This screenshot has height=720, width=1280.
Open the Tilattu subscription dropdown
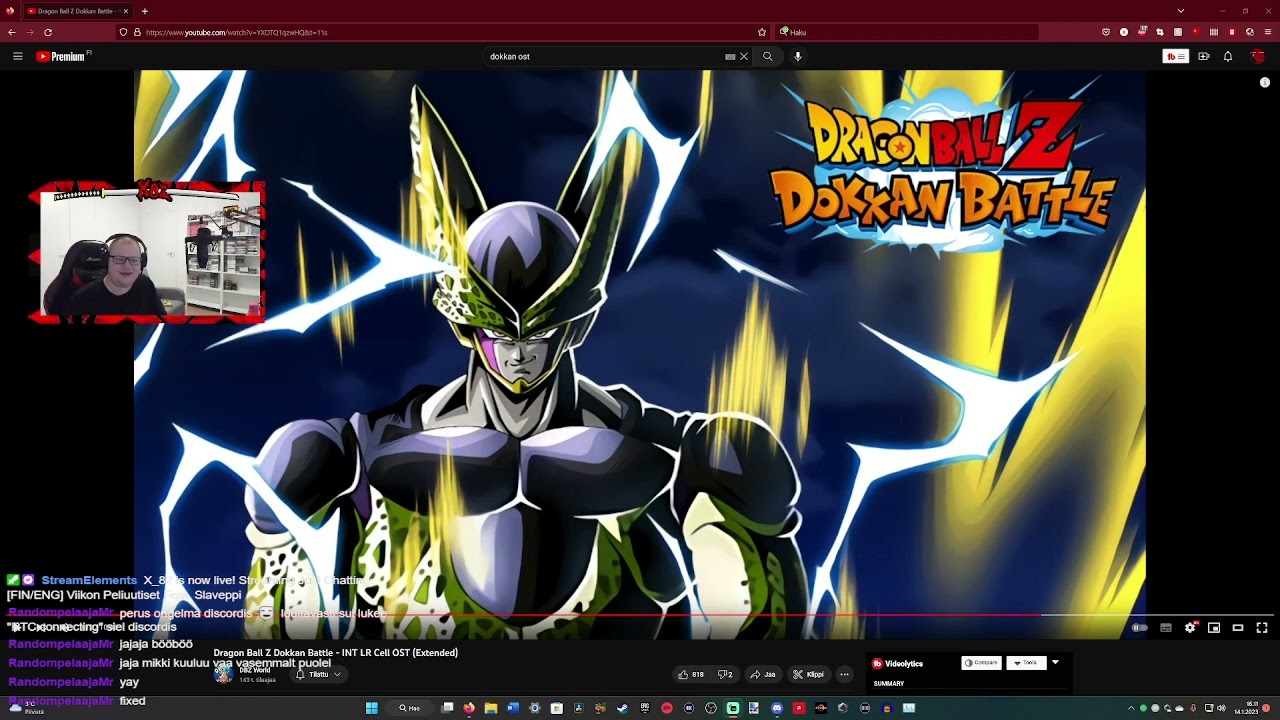pyautogui.click(x=318, y=674)
